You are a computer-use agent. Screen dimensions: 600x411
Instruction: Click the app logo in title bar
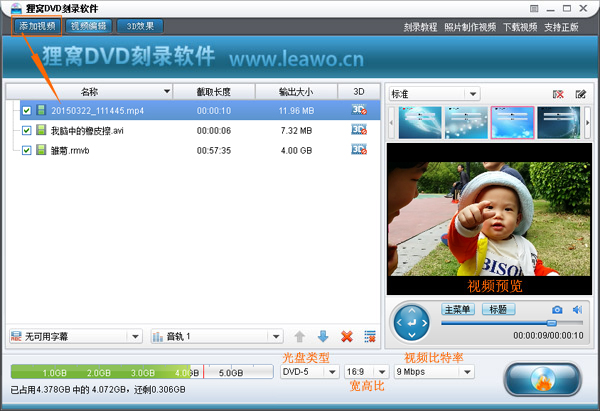tap(16, 8)
